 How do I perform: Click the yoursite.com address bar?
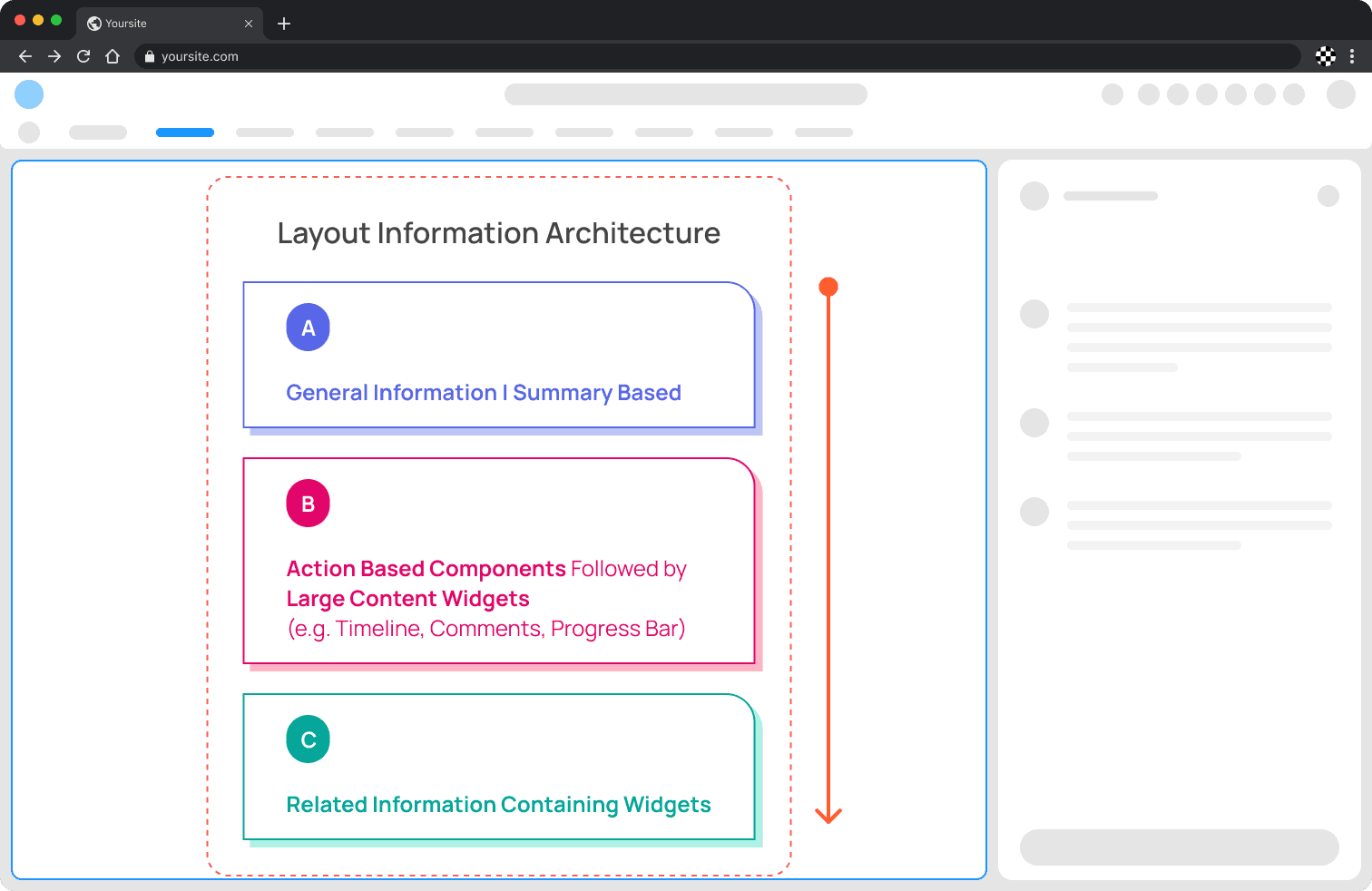718,56
